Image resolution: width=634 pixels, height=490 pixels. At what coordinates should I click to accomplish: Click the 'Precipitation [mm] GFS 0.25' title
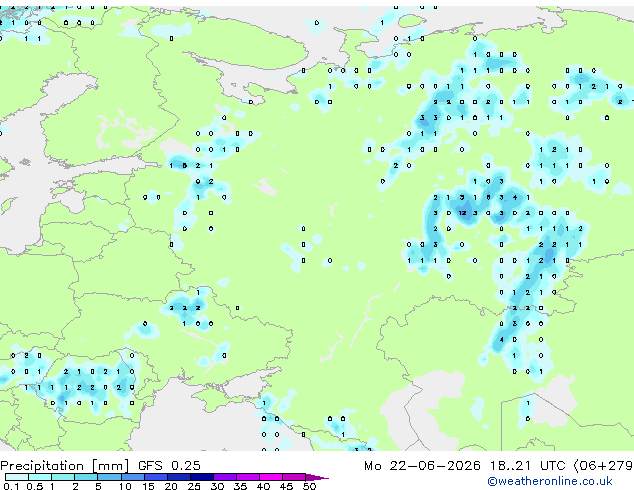coord(100,466)
